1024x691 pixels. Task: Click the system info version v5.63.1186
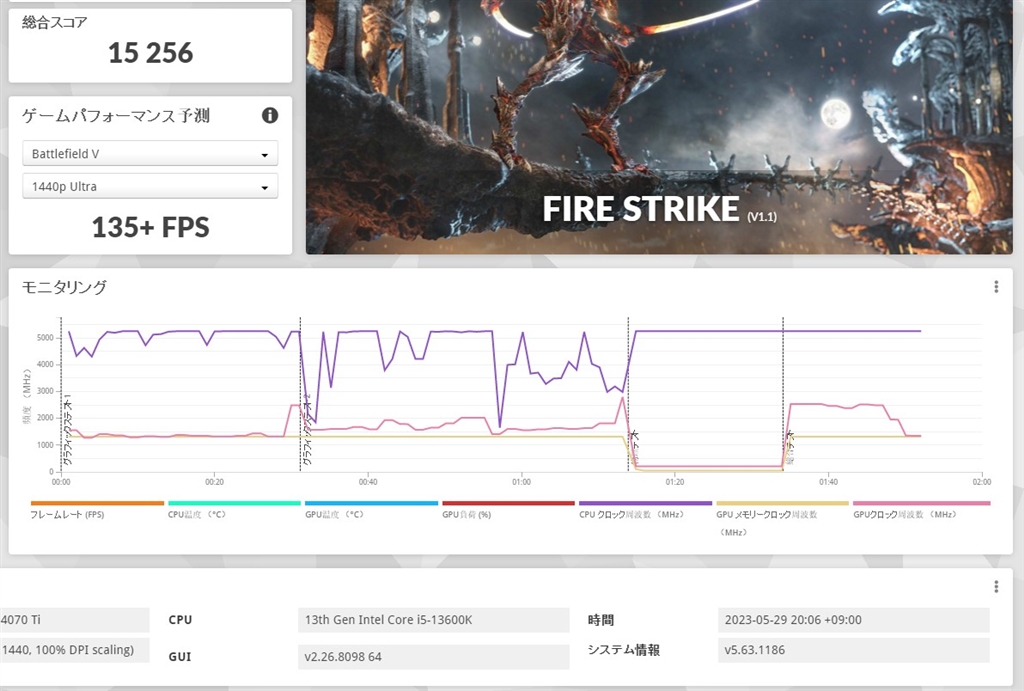[854, 650]
